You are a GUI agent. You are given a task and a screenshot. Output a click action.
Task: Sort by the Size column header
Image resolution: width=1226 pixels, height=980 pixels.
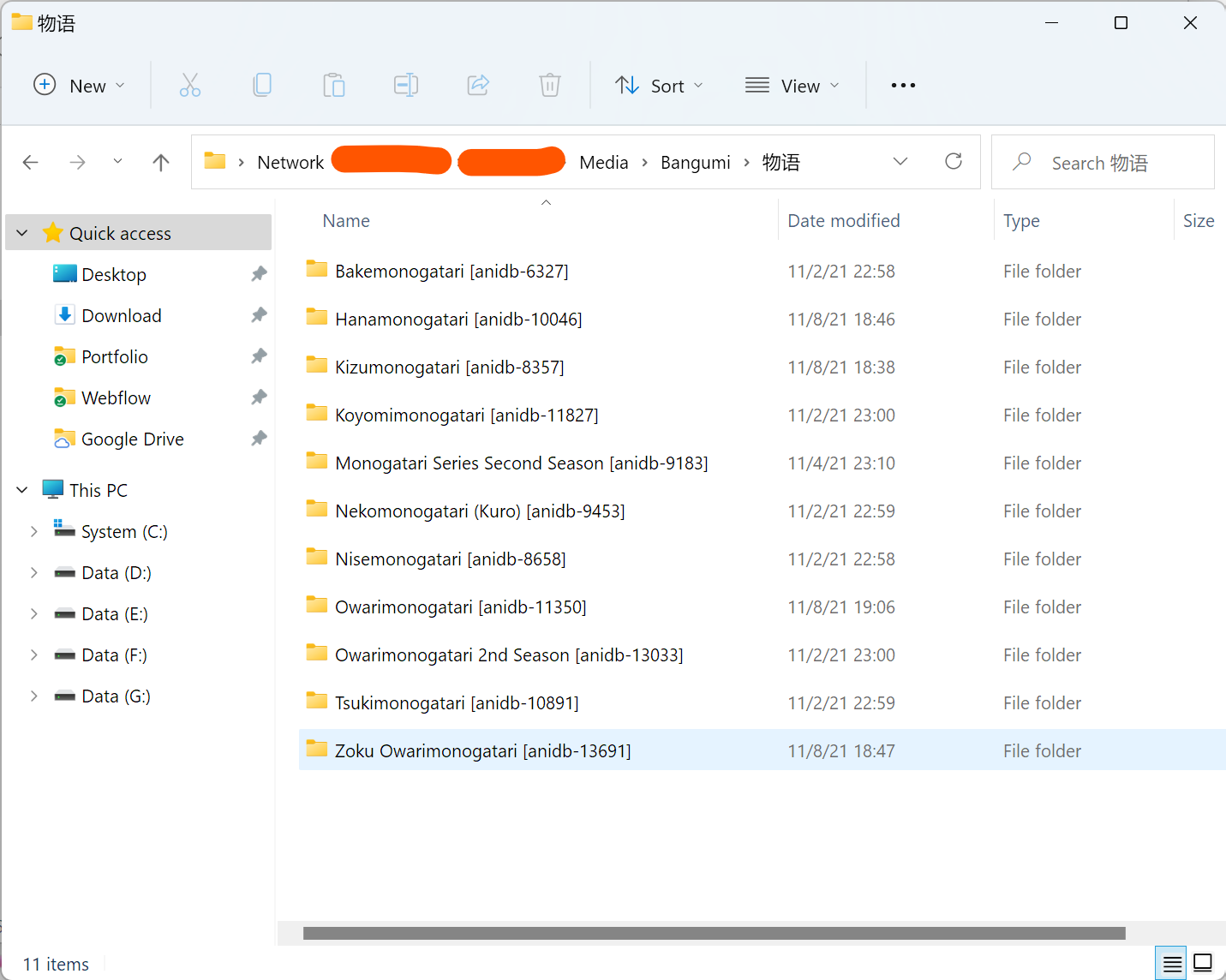click(1199, 220)
